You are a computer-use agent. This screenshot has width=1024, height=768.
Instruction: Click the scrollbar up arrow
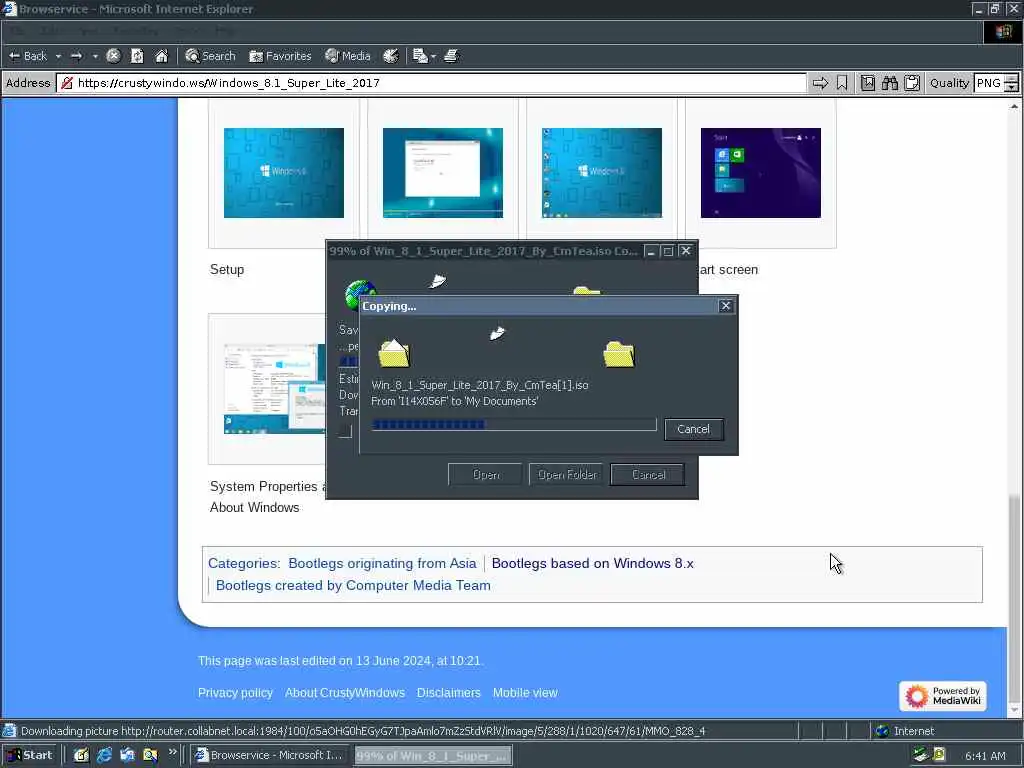(1014, 106)
